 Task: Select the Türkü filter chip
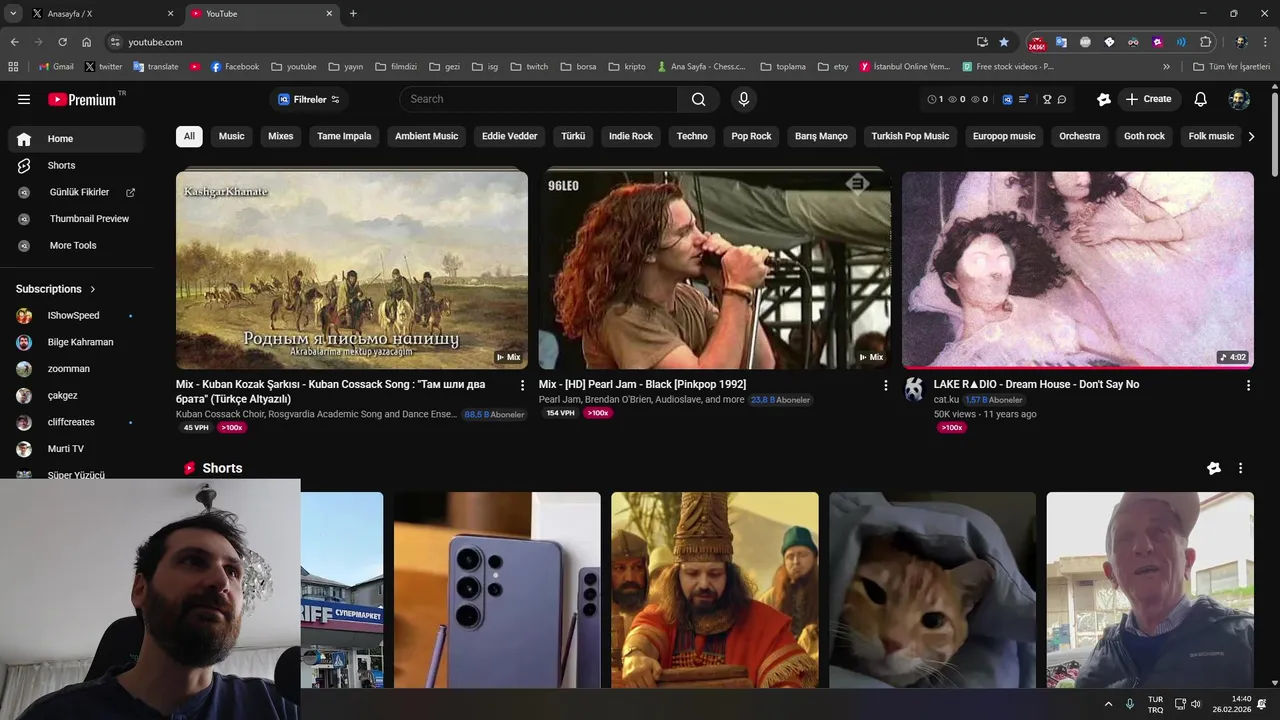coord(573,136)
